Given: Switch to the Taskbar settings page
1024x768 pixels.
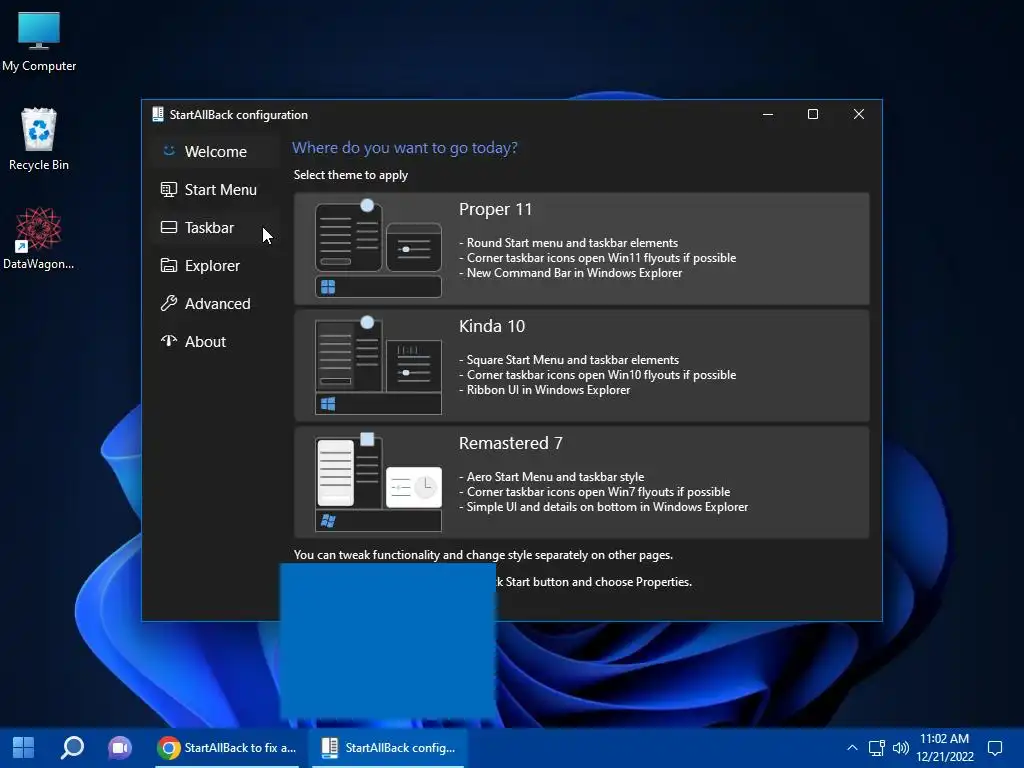Looking at the screenshot, I should (x=215, y=227).
